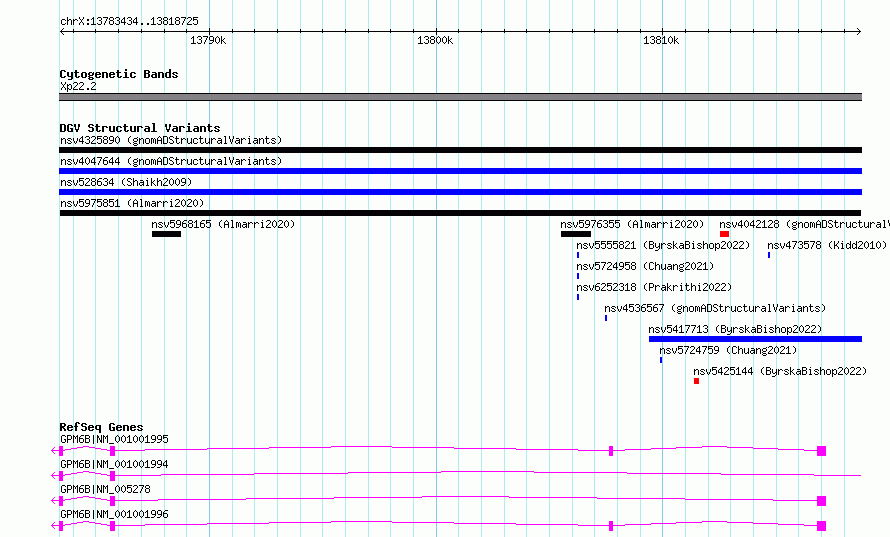
Task: Select the nsv5425144 (ByrskaBishop2022) label
Action: tap(780, 371)
